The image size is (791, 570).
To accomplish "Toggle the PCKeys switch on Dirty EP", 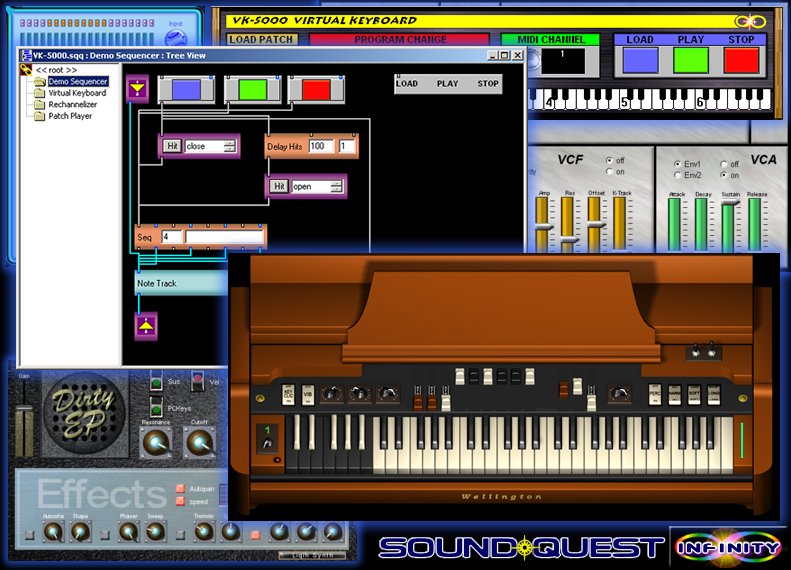I will pos(156,407).
